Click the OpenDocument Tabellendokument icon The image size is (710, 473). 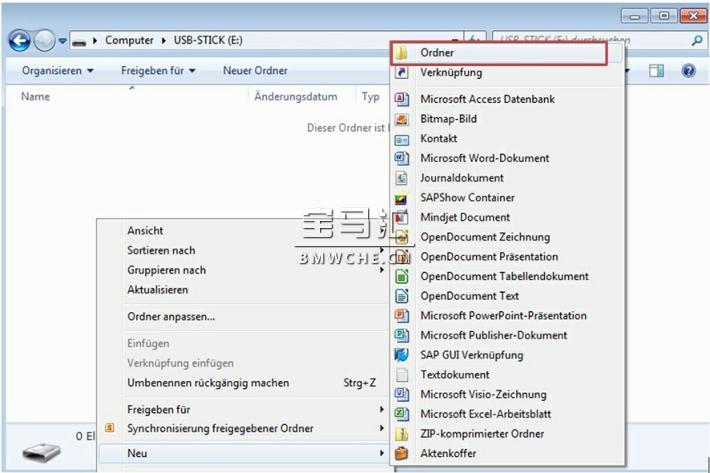[402, 276]
